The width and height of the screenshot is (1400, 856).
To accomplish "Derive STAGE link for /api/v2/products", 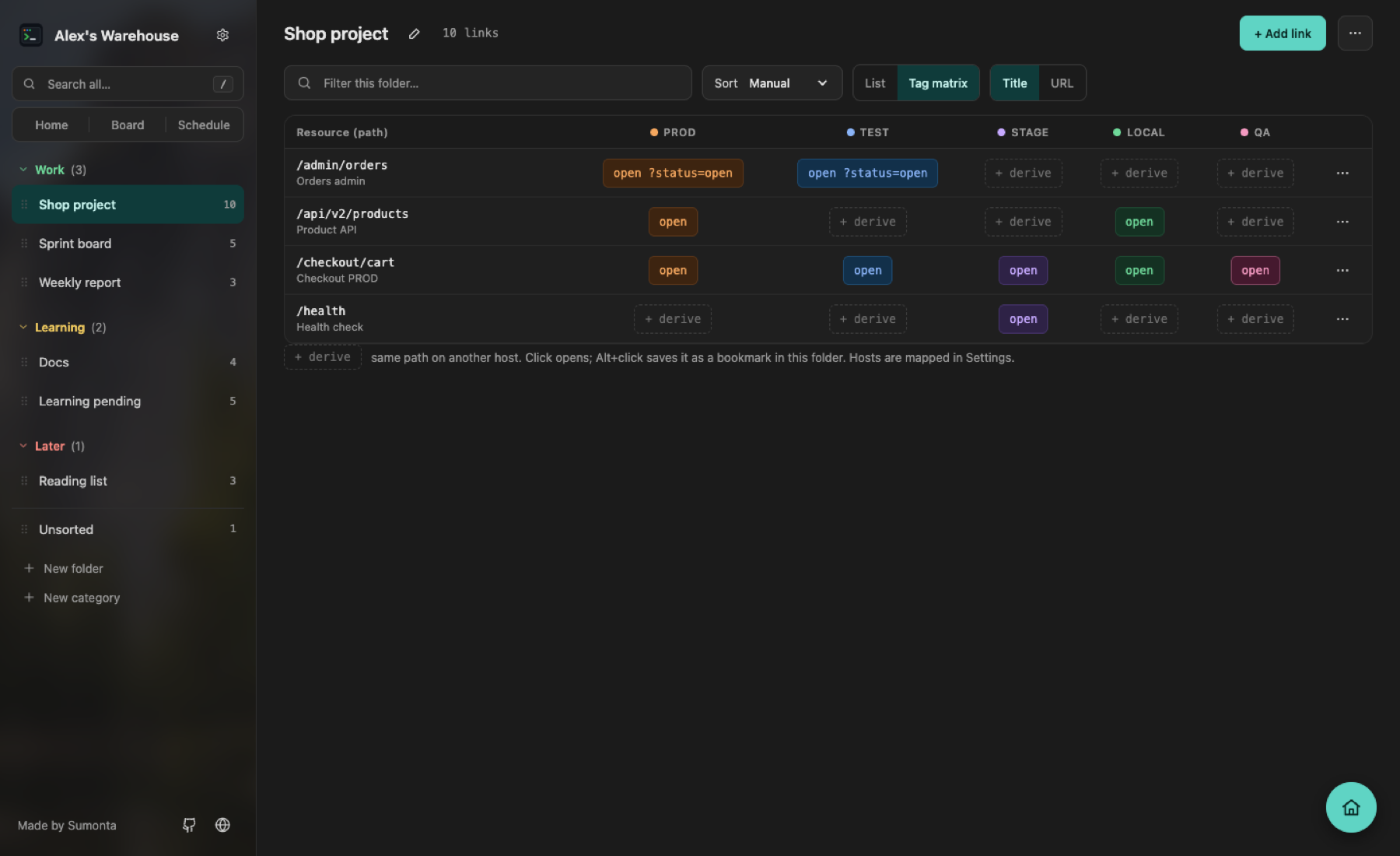I will (1023, 222).
